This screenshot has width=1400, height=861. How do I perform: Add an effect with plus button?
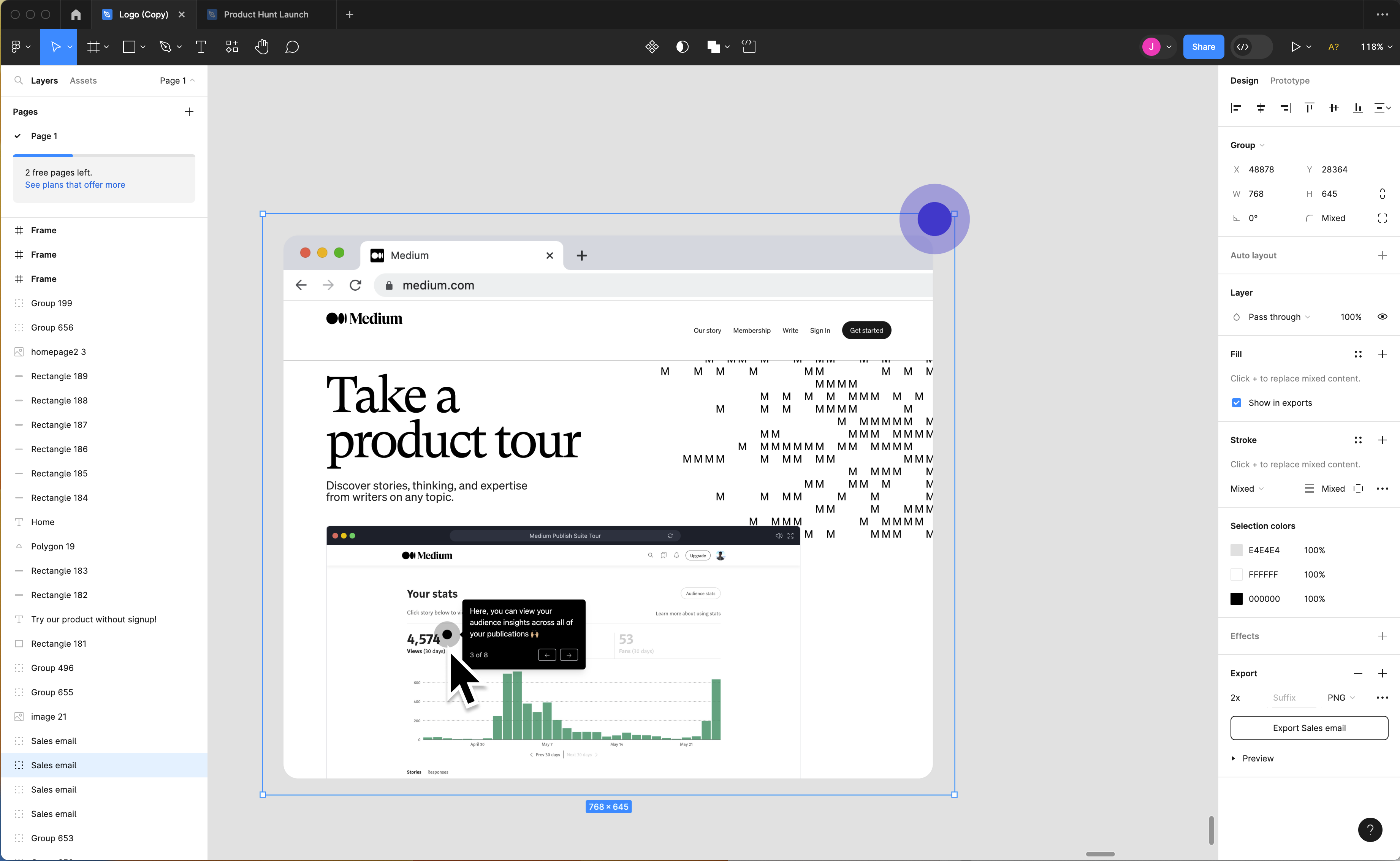1383,636
